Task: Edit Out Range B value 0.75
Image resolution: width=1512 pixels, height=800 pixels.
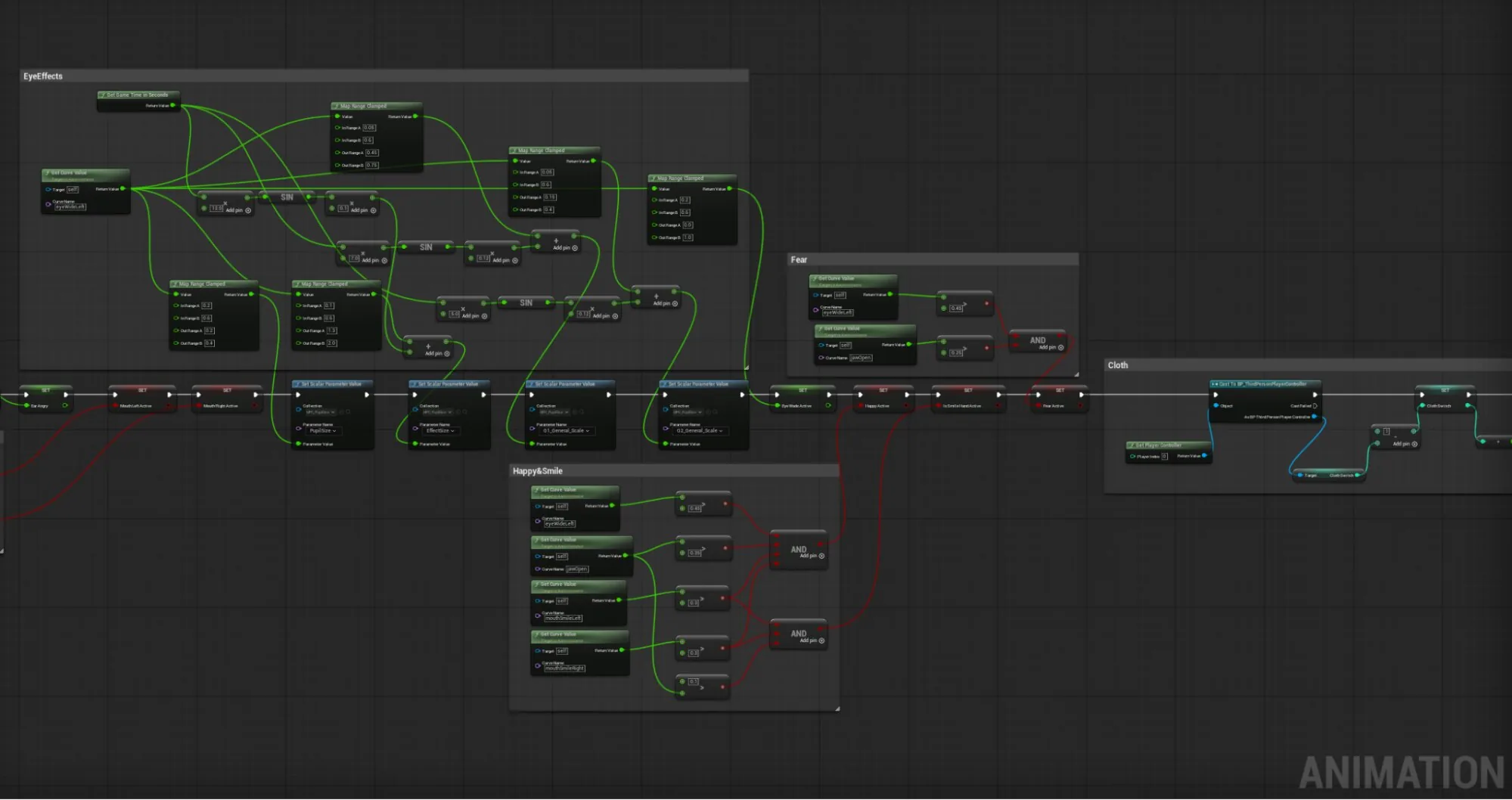Action: (x=372, y=165)
